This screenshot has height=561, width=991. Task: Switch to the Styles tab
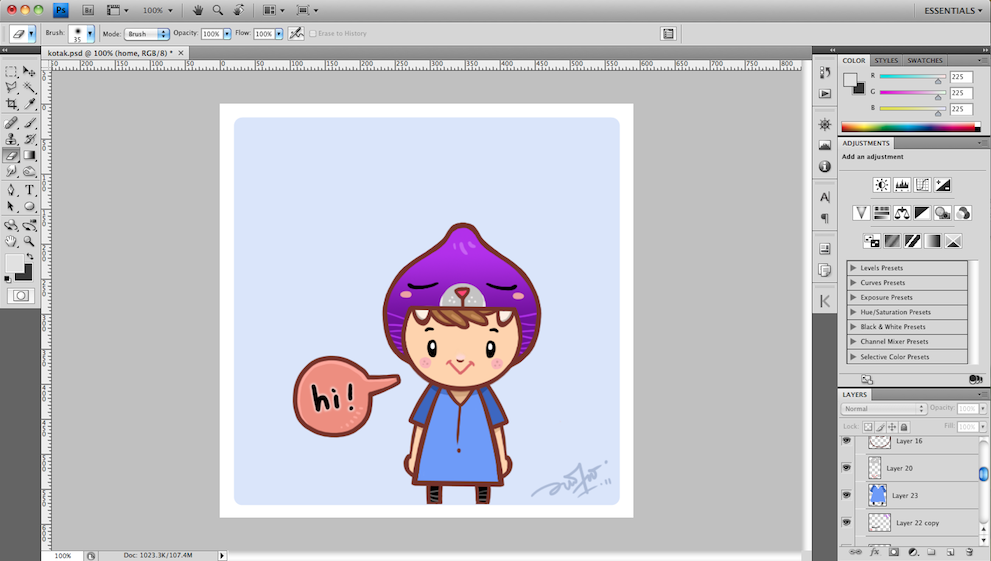(886, 61)
